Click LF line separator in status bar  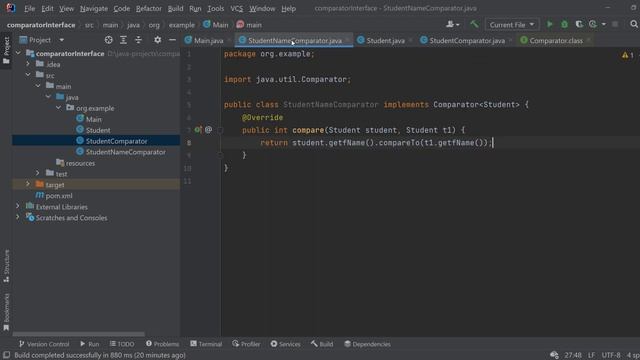click(x=591, y=355)
